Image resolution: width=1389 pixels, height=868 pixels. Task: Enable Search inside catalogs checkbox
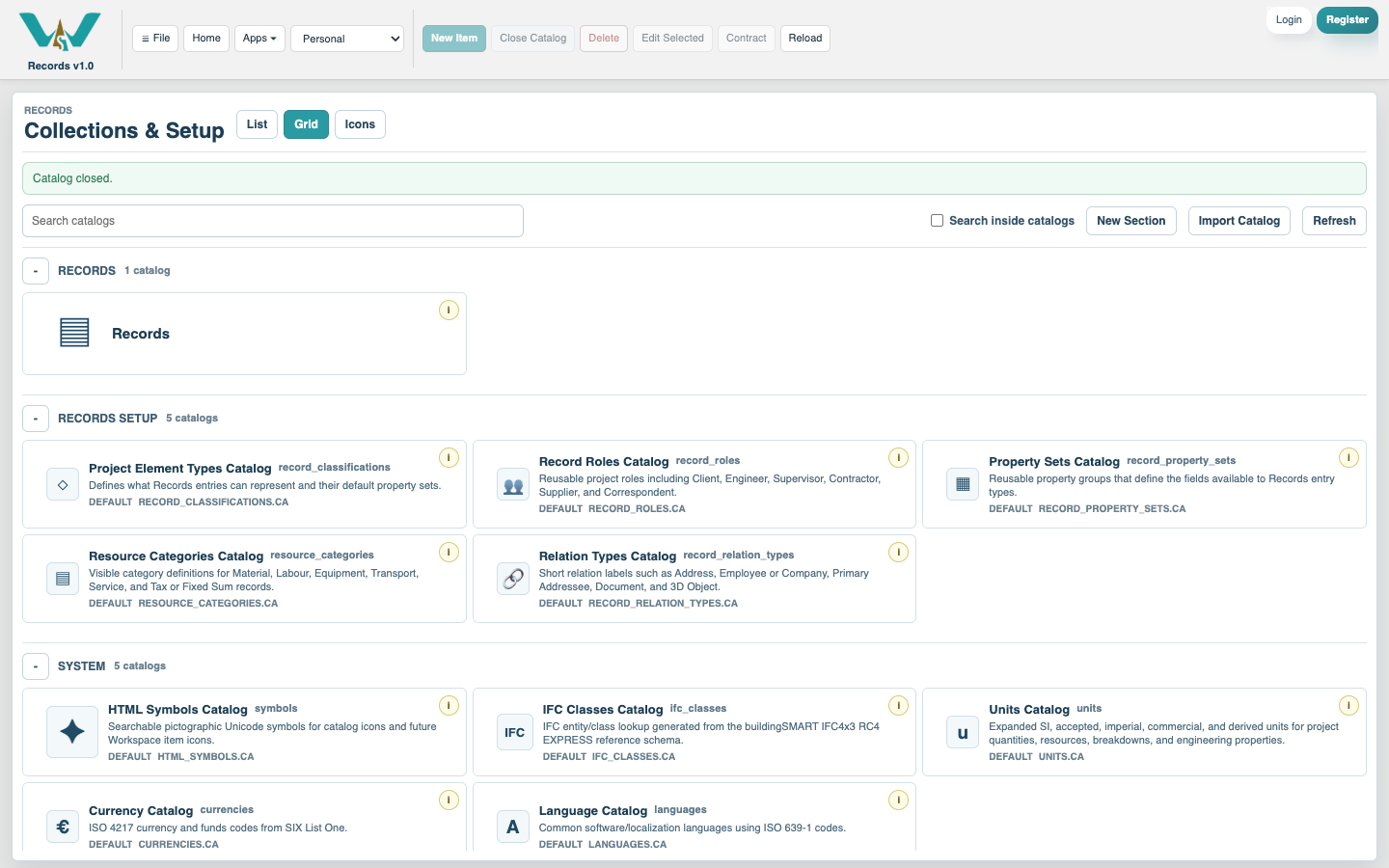(x=937, y=221)
